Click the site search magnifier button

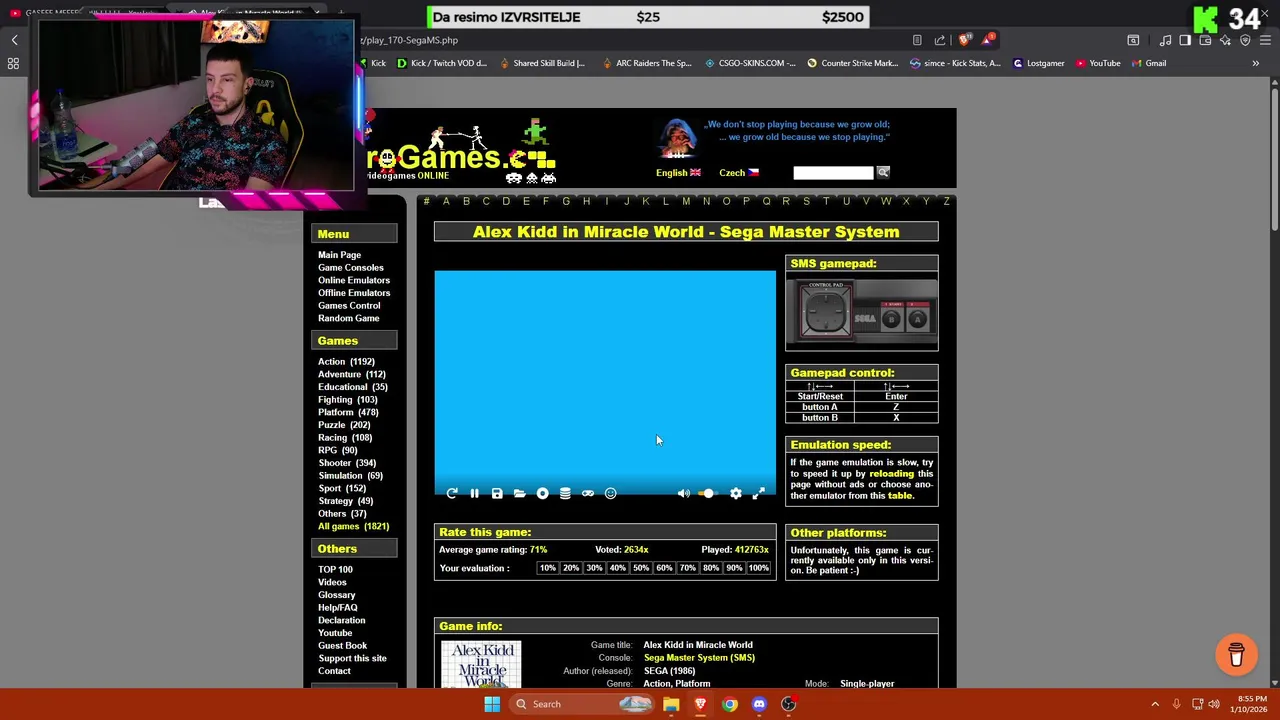pyautogui.click(x=883, y=172)
